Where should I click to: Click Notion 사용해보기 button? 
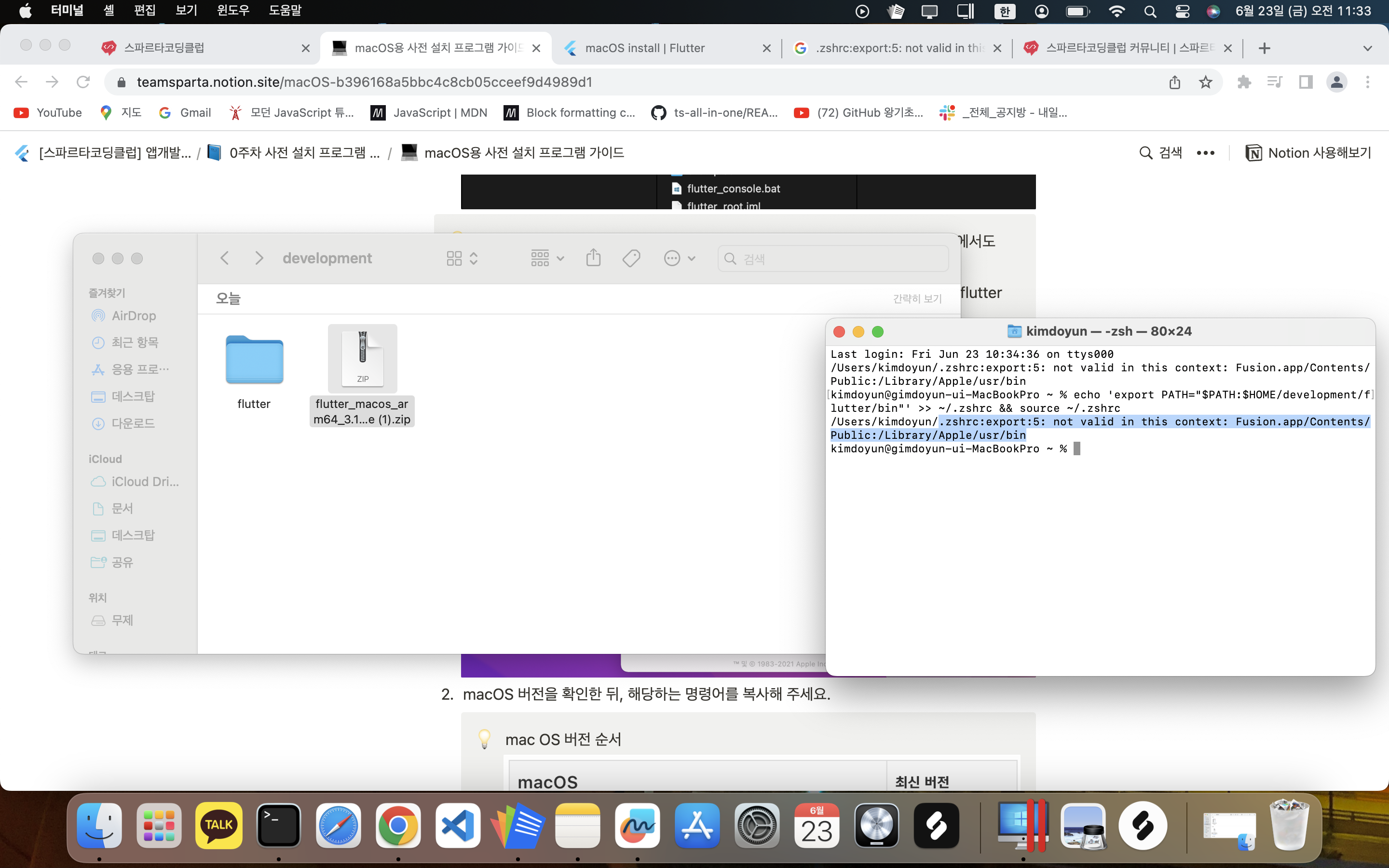tap(1307, 153)
